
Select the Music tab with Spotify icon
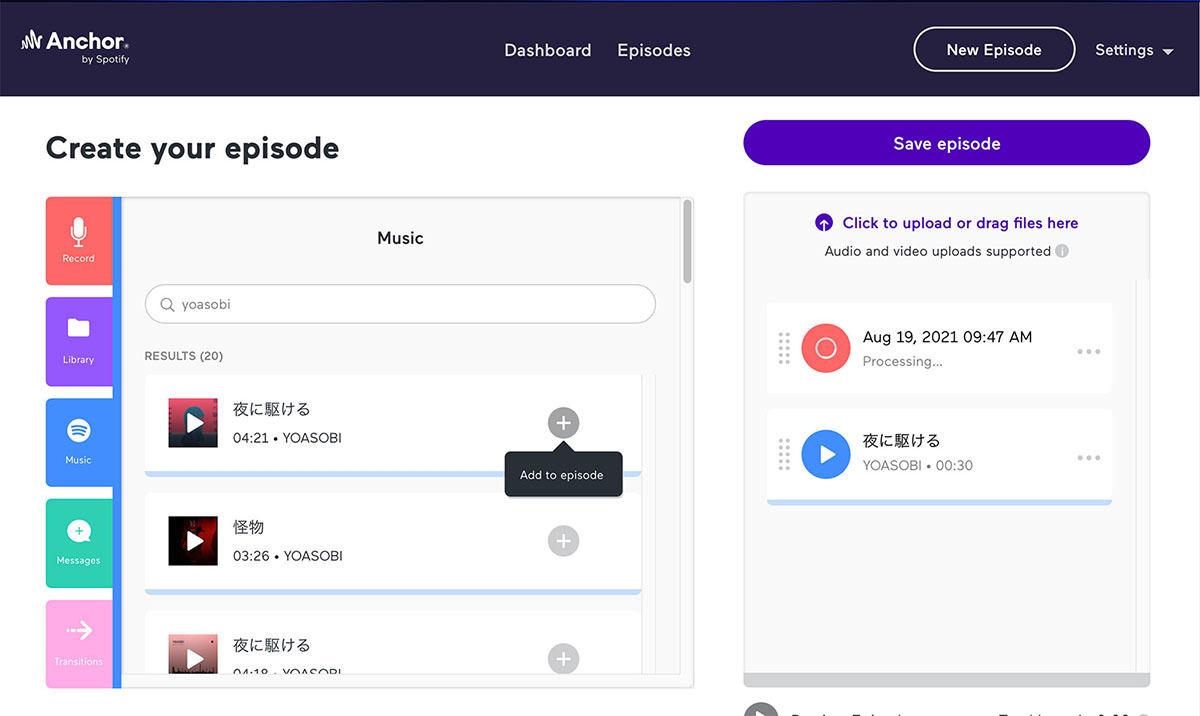coord(79,442)
